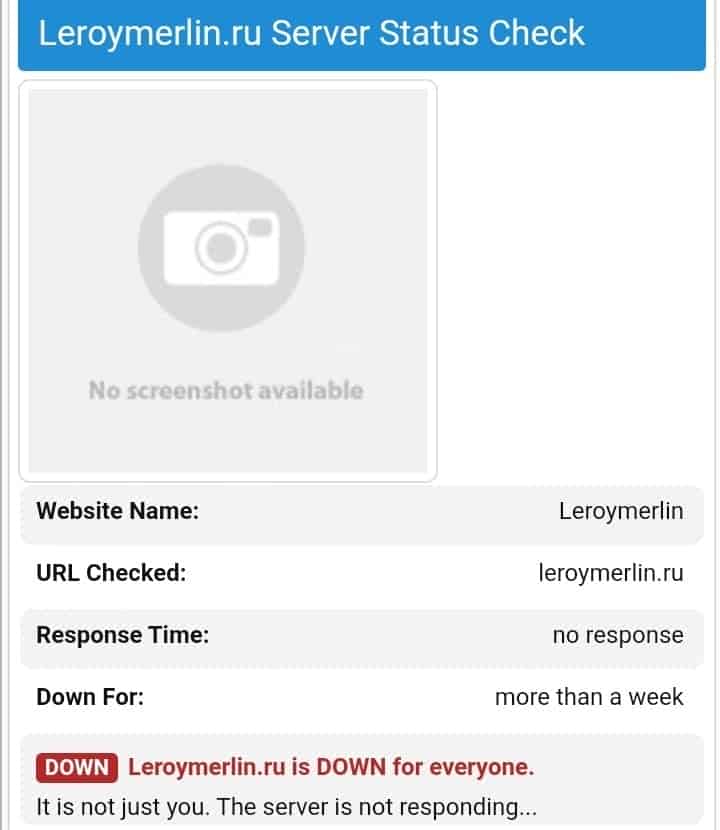Select the Down For label
Image resolution: width=720 pixels, height=830 pixels.
pos(90,697)
